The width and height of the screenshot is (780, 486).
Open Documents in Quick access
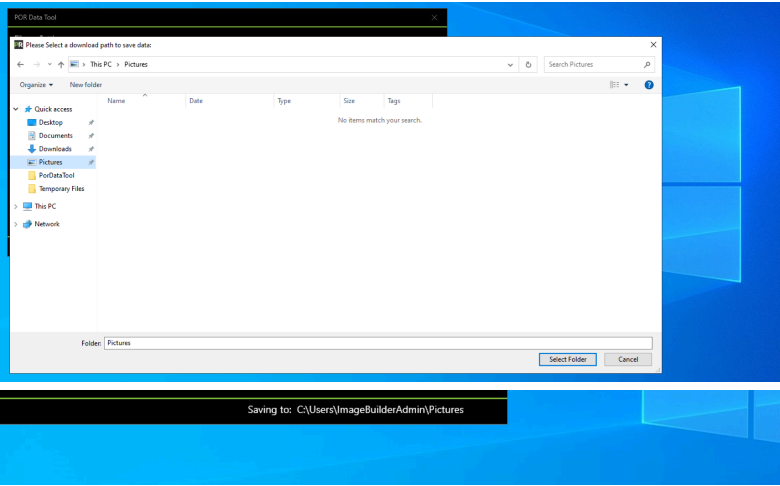pos(55,136)
